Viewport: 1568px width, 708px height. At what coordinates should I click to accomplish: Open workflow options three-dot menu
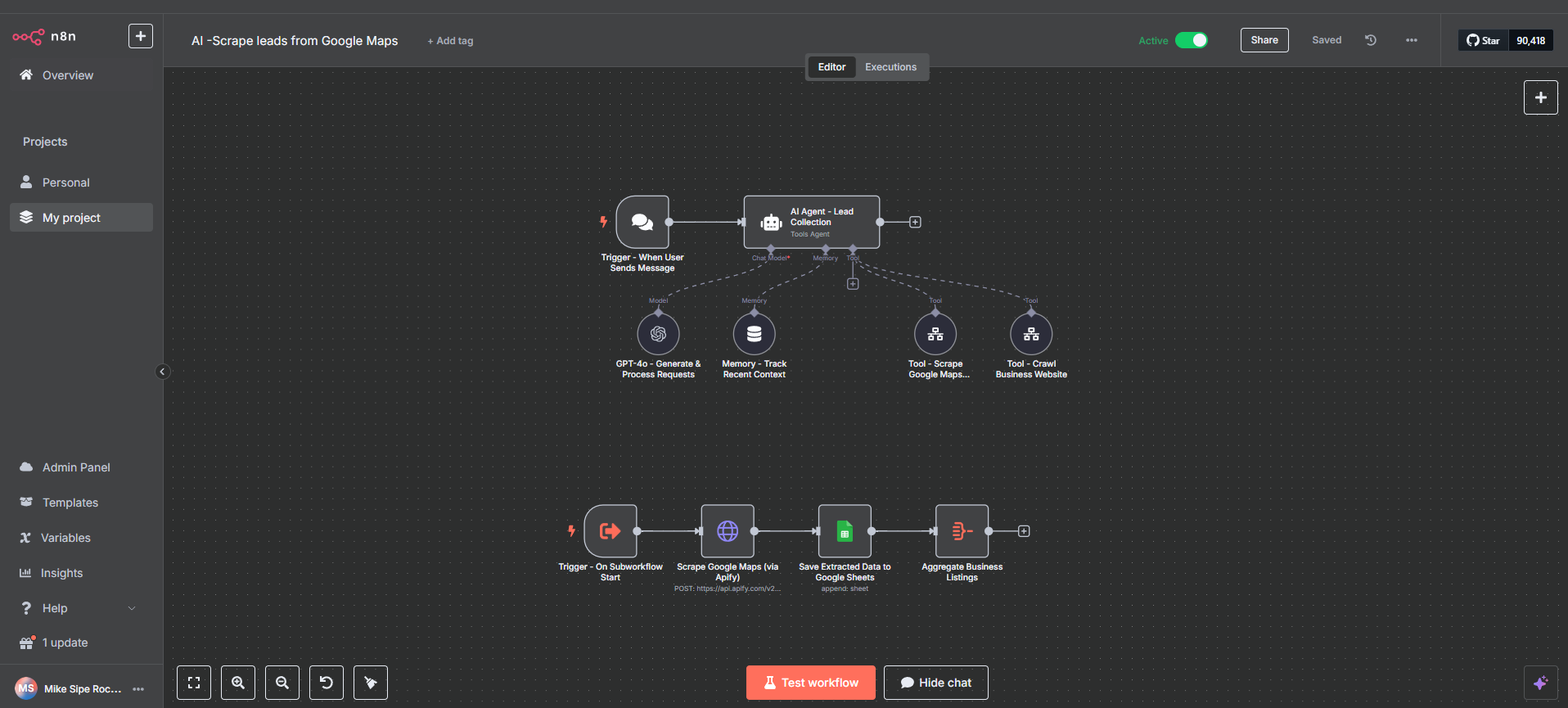(1412, 40)
